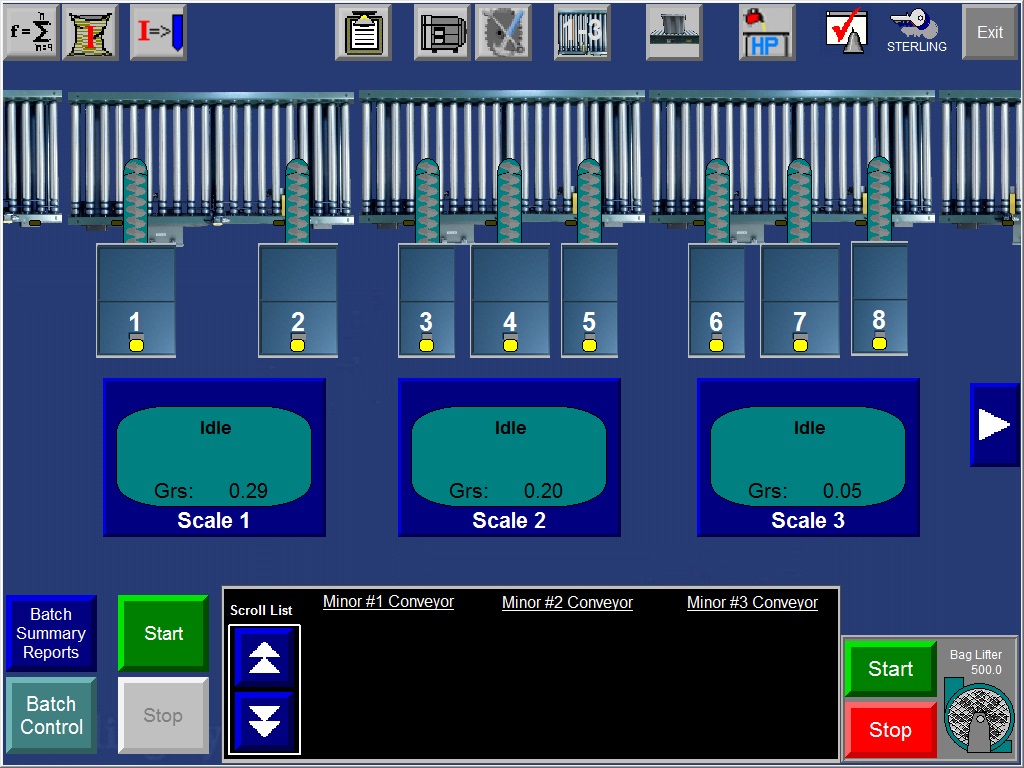
Task: Click the inventory spool icon
Action: [91, 32]
